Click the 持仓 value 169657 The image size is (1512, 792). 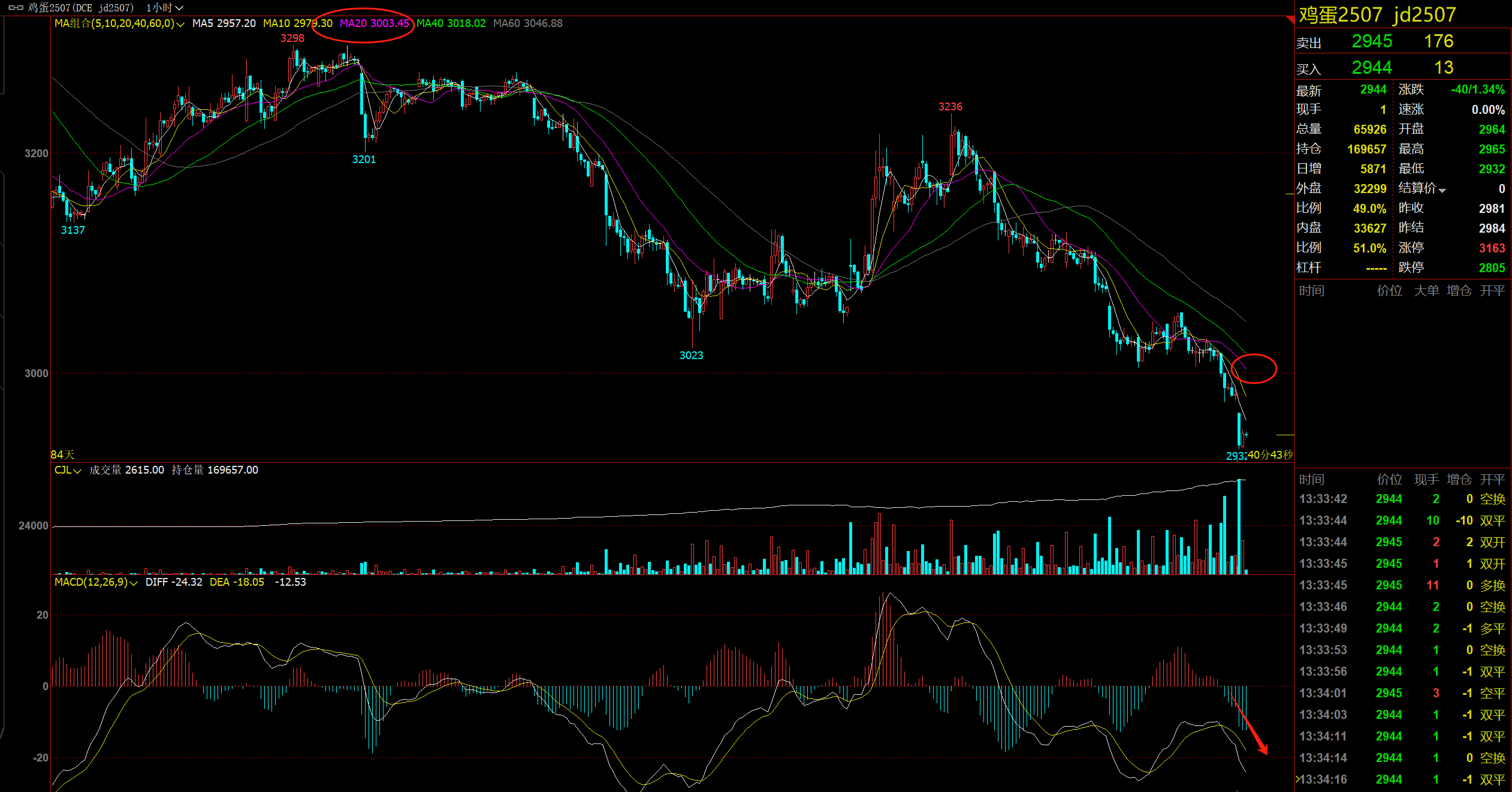1366,149
